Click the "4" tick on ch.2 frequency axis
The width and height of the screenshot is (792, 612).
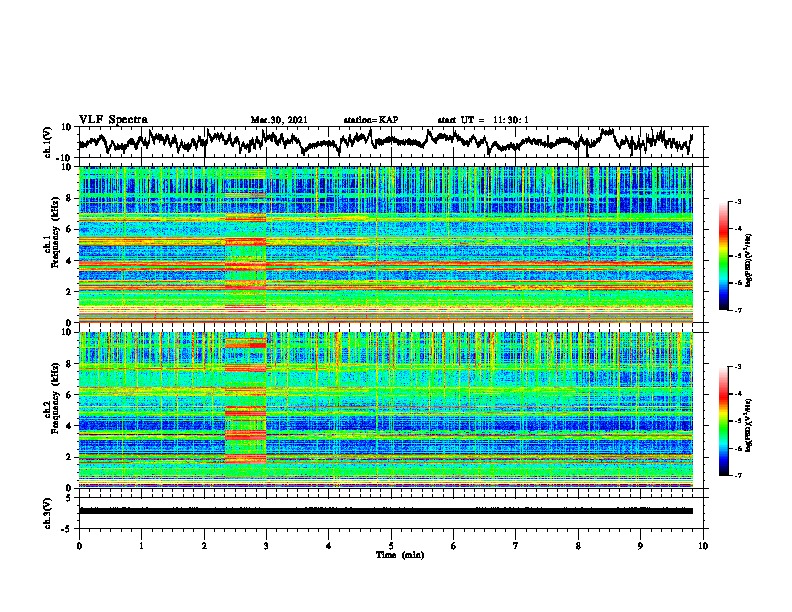point(69,426)
